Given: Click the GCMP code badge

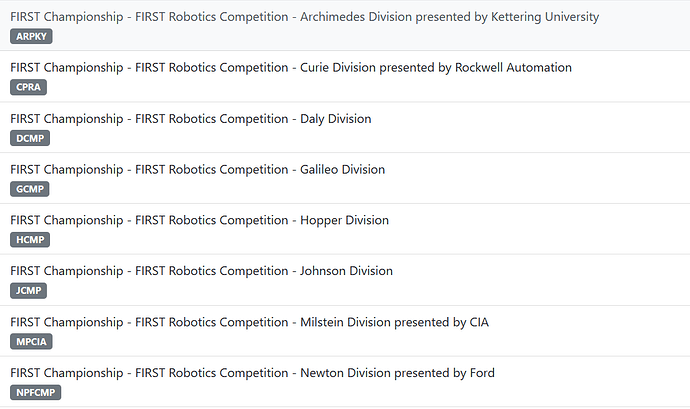Looking at the screenshot, I should [30, 189].
